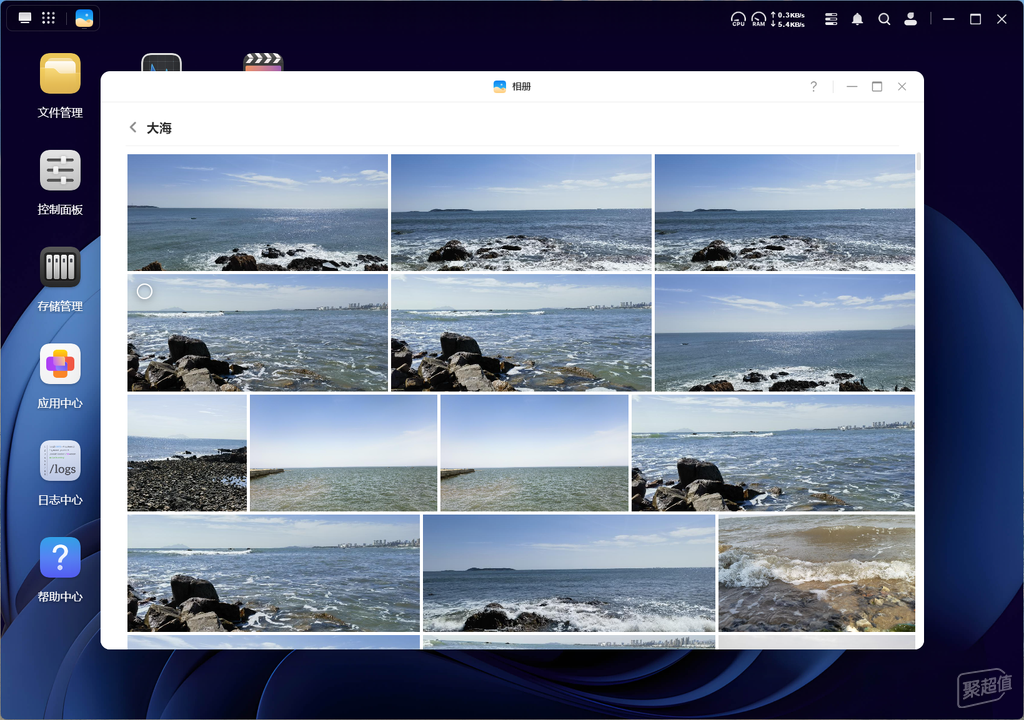Viewport: 1024px width, 720px height.
Task: Open the rightmost photo in top row
Action: (x=785, y=212)
